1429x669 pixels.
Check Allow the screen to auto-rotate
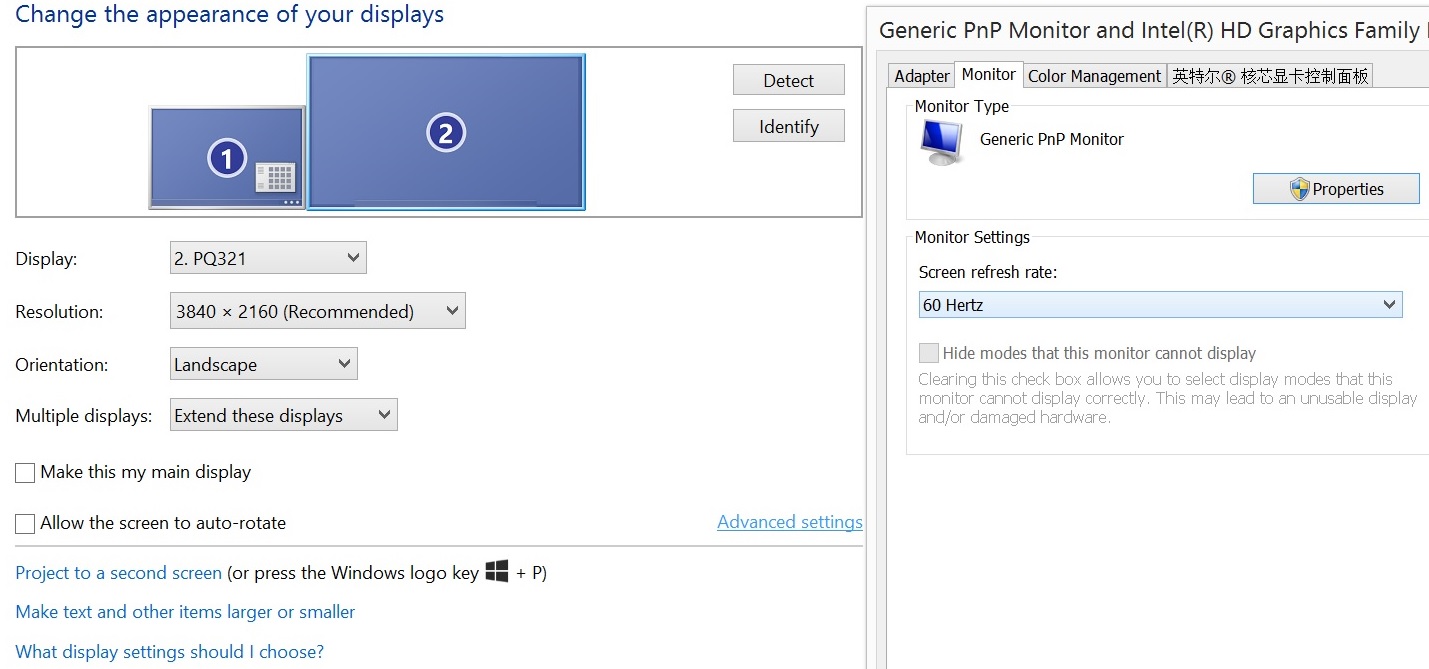tap(25, 524)
